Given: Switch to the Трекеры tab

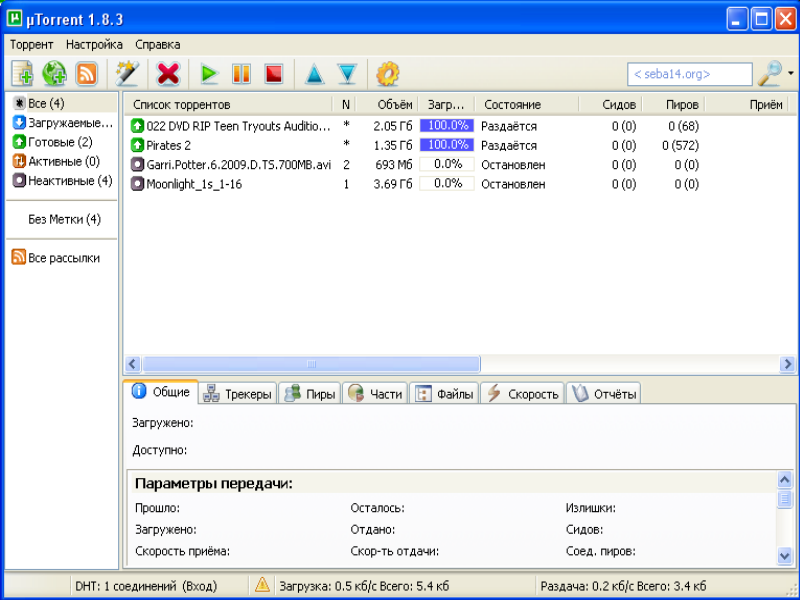Looking at the screenshot, I should 238,394.
